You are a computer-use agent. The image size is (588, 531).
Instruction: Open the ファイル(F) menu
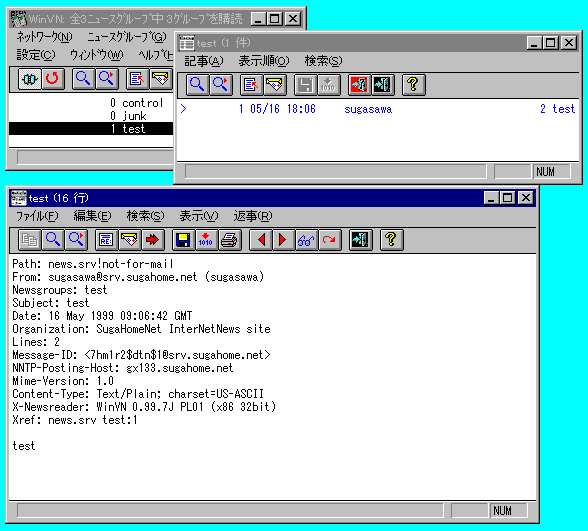[37, 216]
